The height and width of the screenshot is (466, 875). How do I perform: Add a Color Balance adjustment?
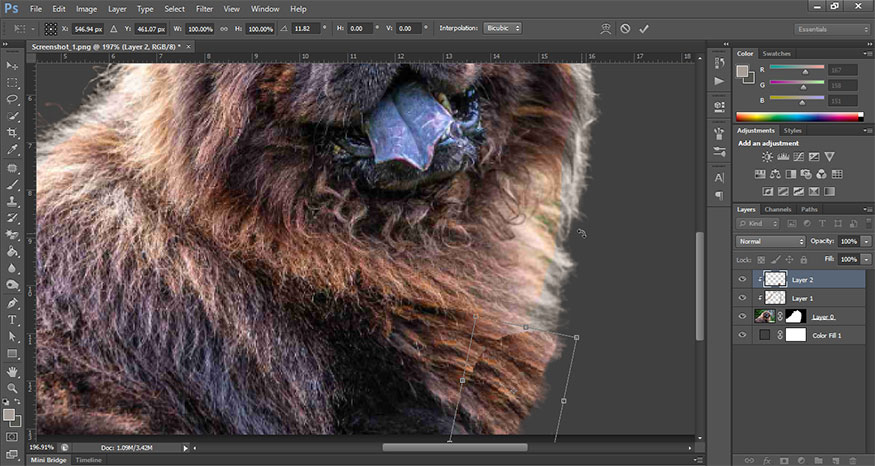[x=775, y=175]
